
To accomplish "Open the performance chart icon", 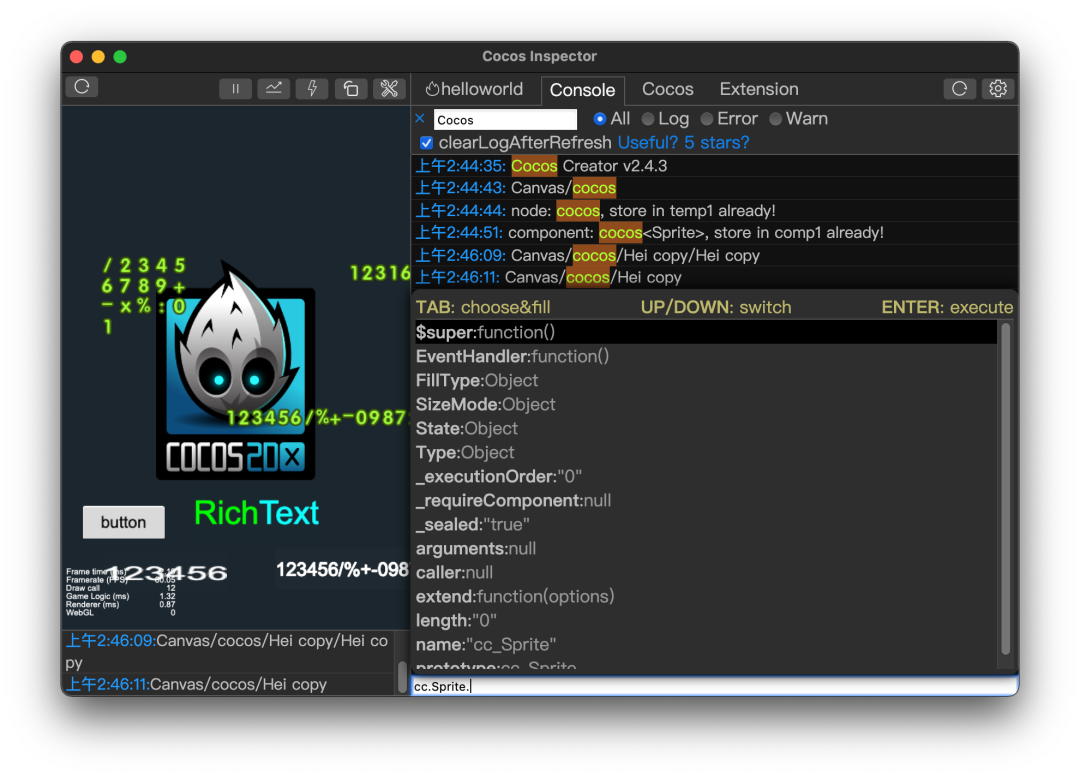I will tap(273, 89).
